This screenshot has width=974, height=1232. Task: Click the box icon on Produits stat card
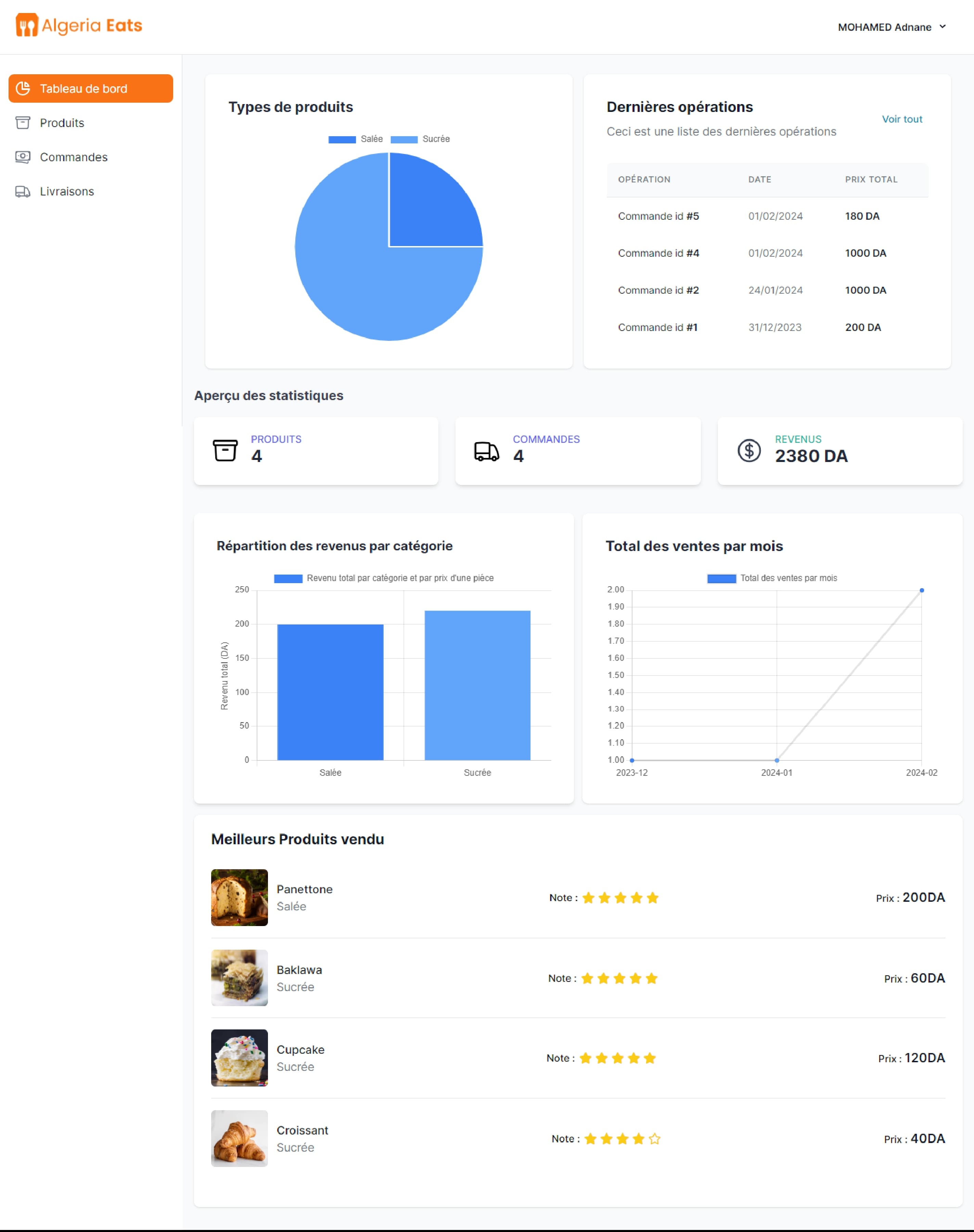pos(225,450)
